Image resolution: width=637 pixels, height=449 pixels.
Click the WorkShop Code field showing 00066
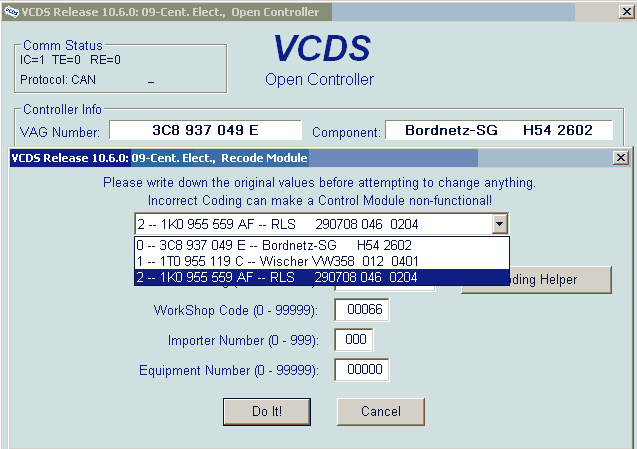[x=362, y=310]
